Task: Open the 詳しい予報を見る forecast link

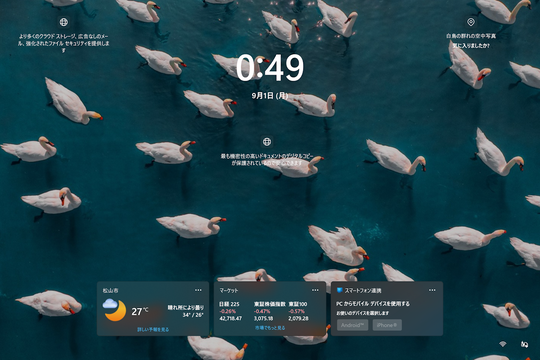Action: 153,330
